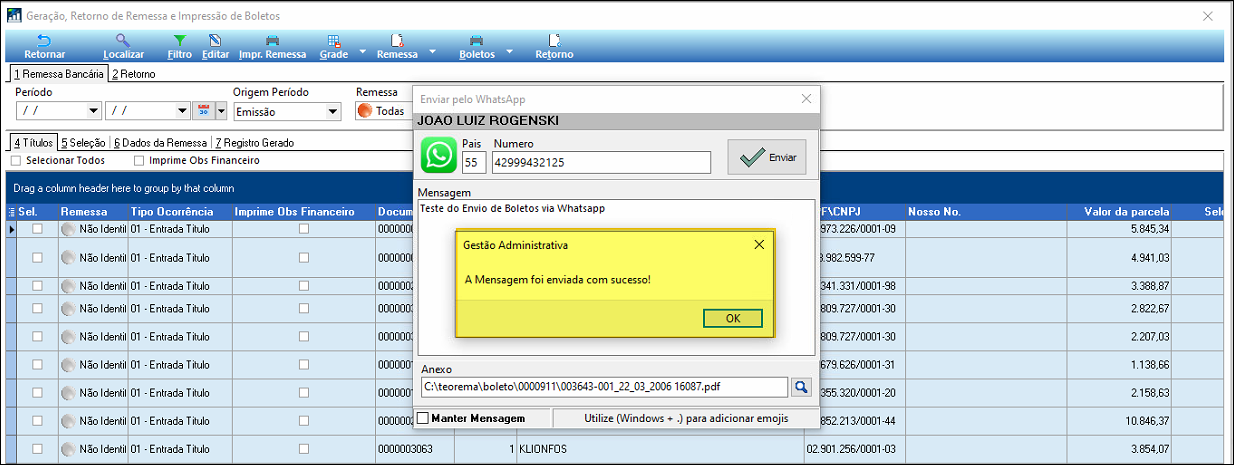This screenshot has width=1234, height=465.
Task: Expand the Remessa toolbar dropdown arrow
Action: tap(433, 50)
